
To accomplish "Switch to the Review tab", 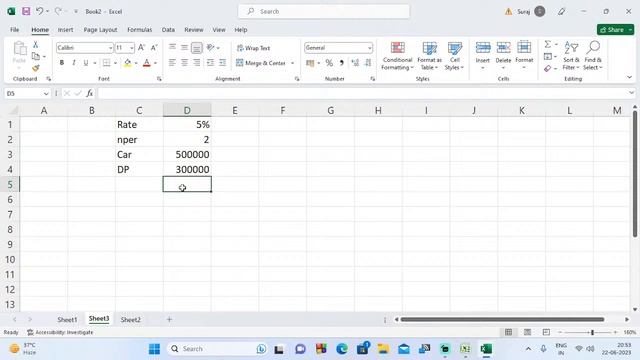I will 193,30.
